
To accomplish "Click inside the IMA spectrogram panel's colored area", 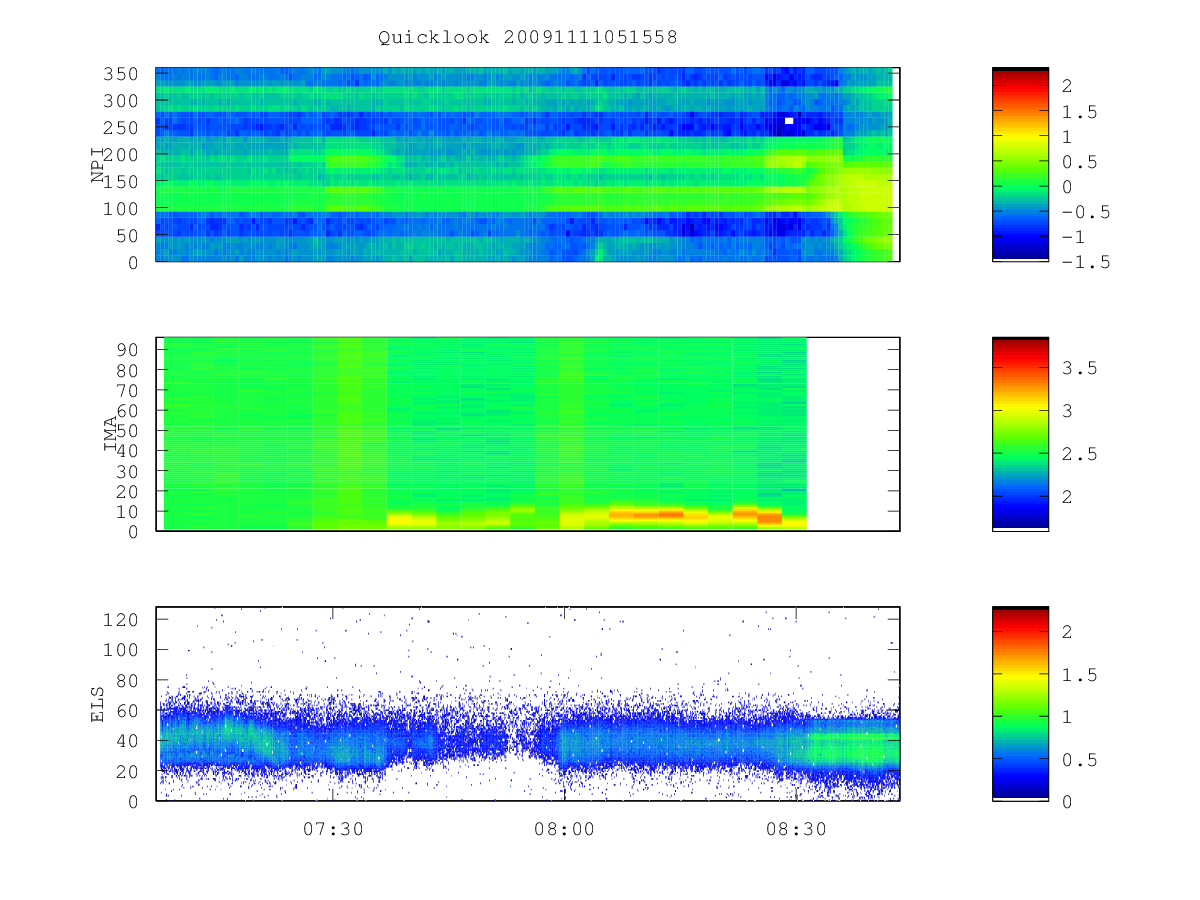I will point(485,434).
